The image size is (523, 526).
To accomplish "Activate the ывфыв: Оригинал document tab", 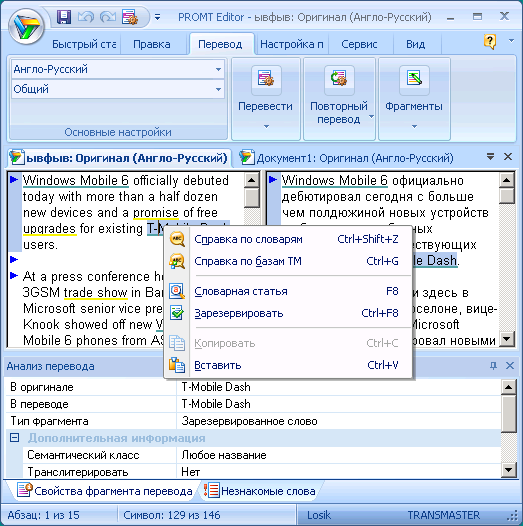I will [x=118, y=158].
